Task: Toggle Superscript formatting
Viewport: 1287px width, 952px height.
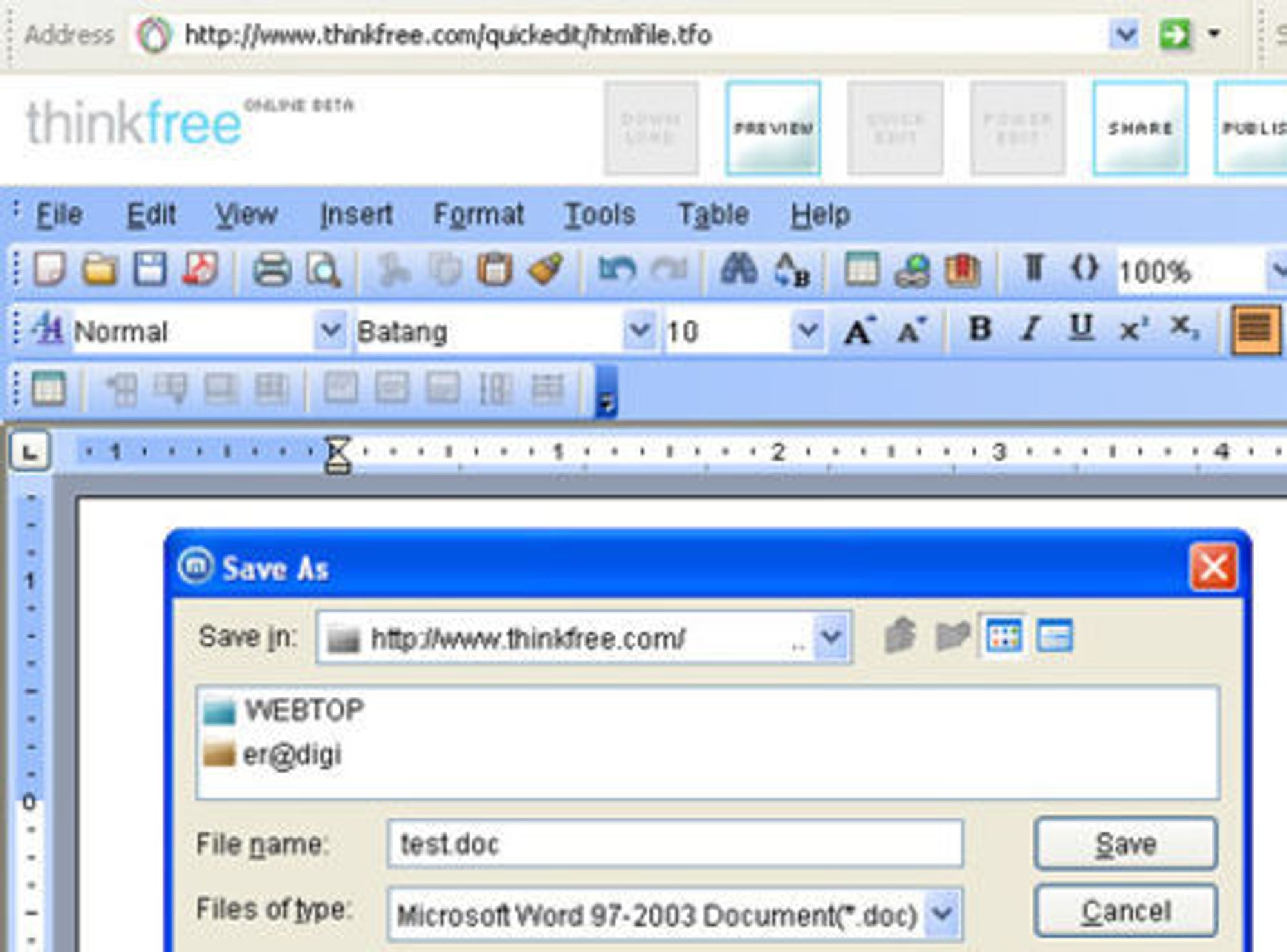Action: 1134,329
